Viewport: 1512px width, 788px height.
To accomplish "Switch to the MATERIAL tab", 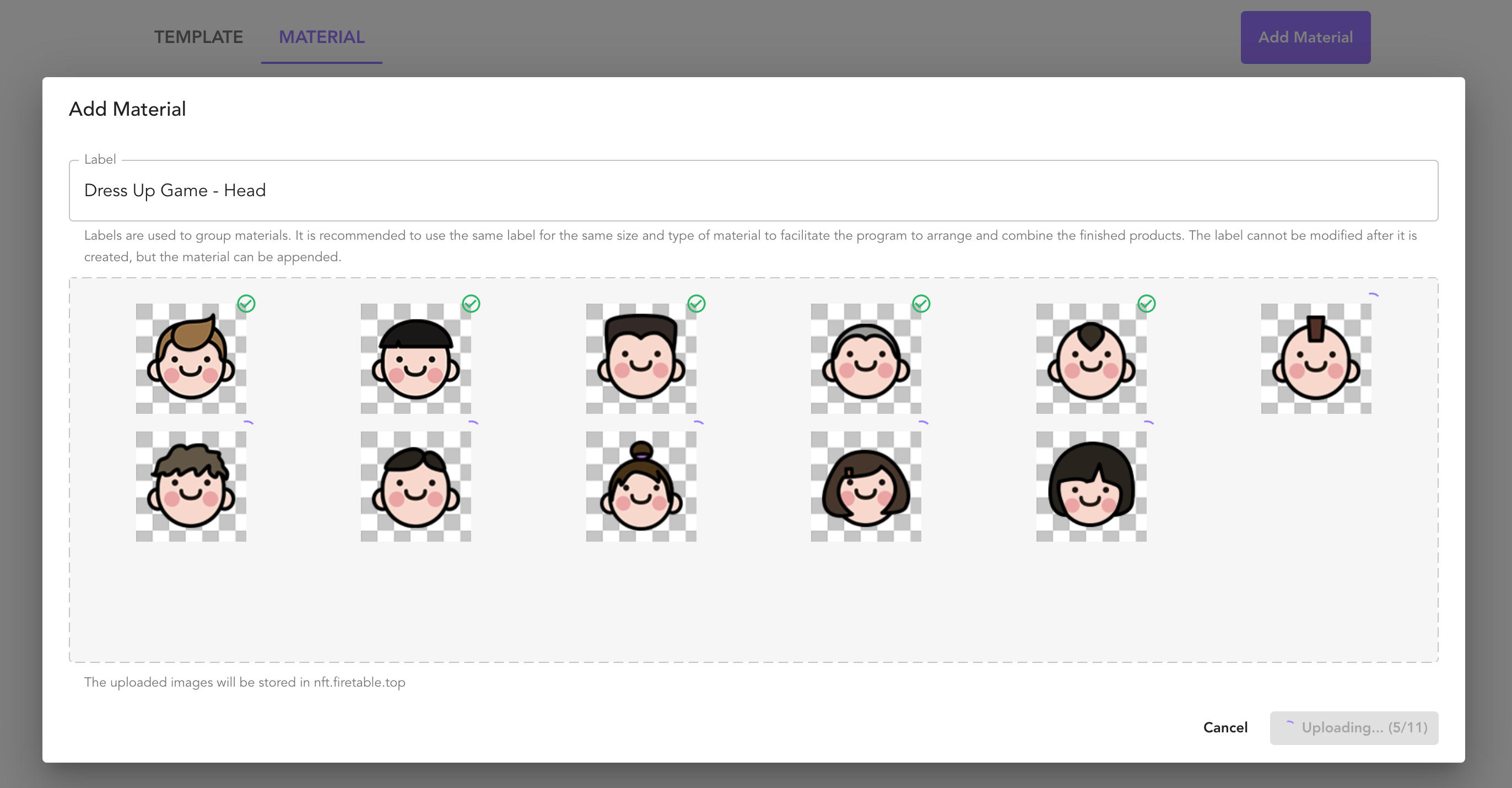I will pyautogui.click(x=322, y=37).
